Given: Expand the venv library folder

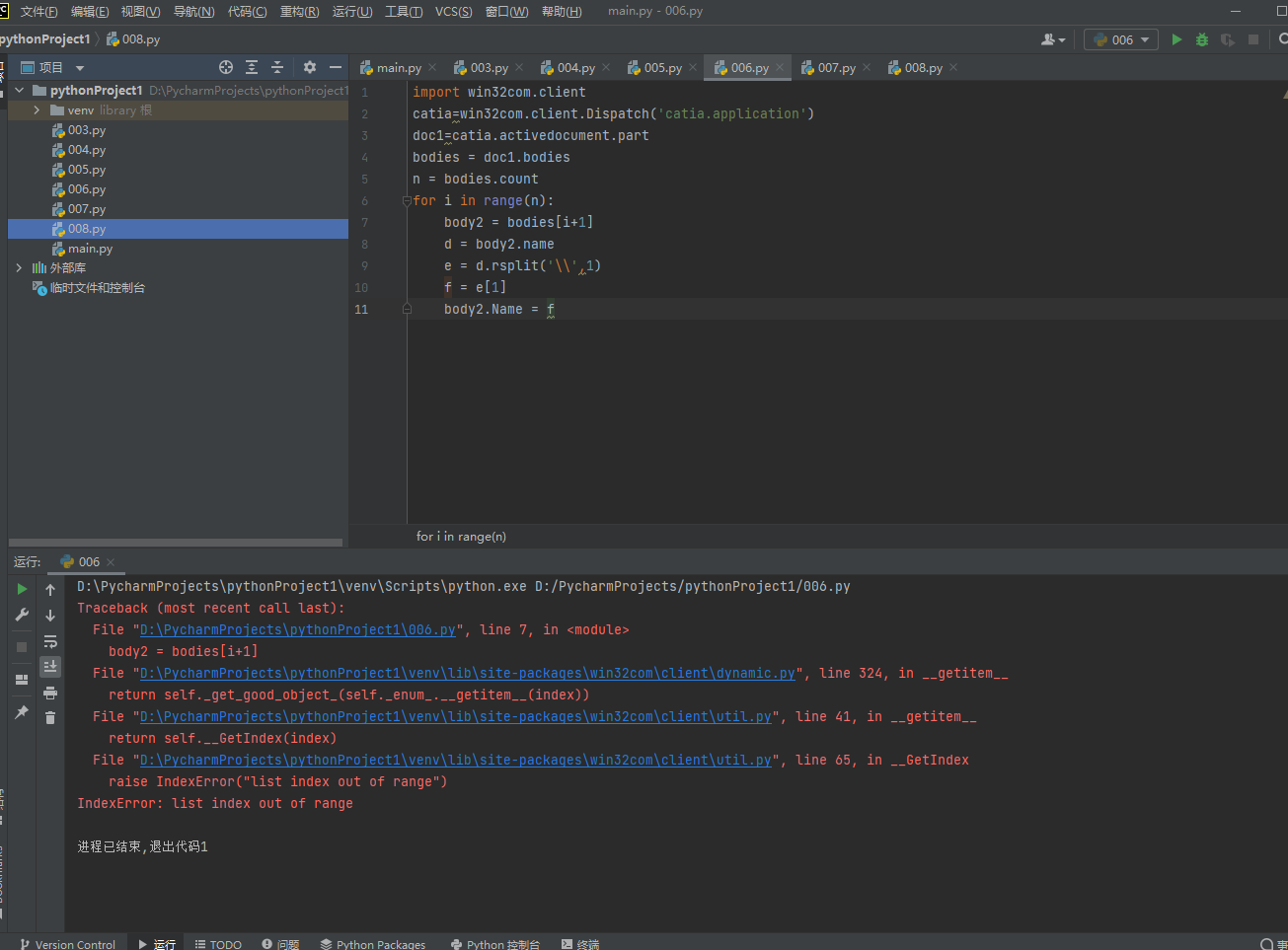Looking at the screenshot, I should click(37, 110).
